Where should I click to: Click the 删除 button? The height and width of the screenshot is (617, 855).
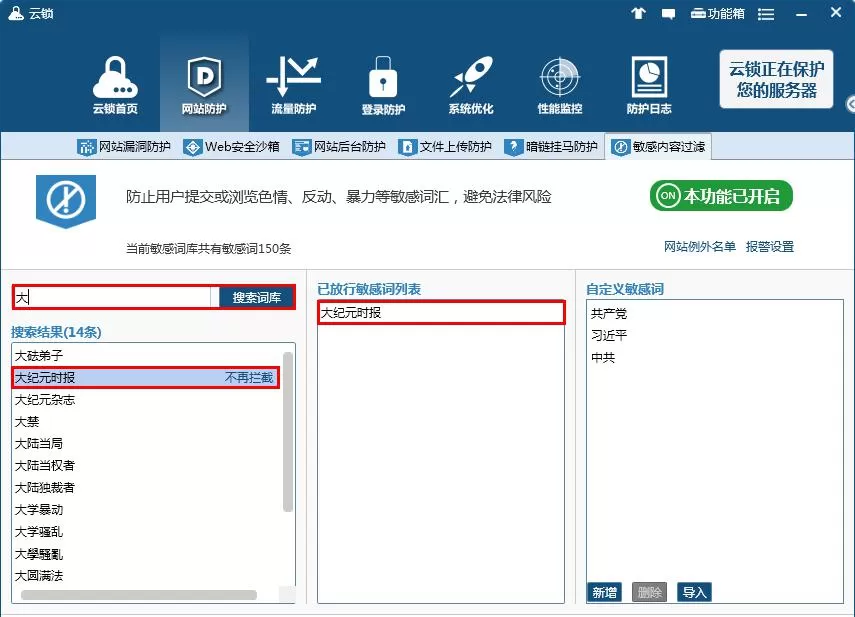tap(649, 592)
